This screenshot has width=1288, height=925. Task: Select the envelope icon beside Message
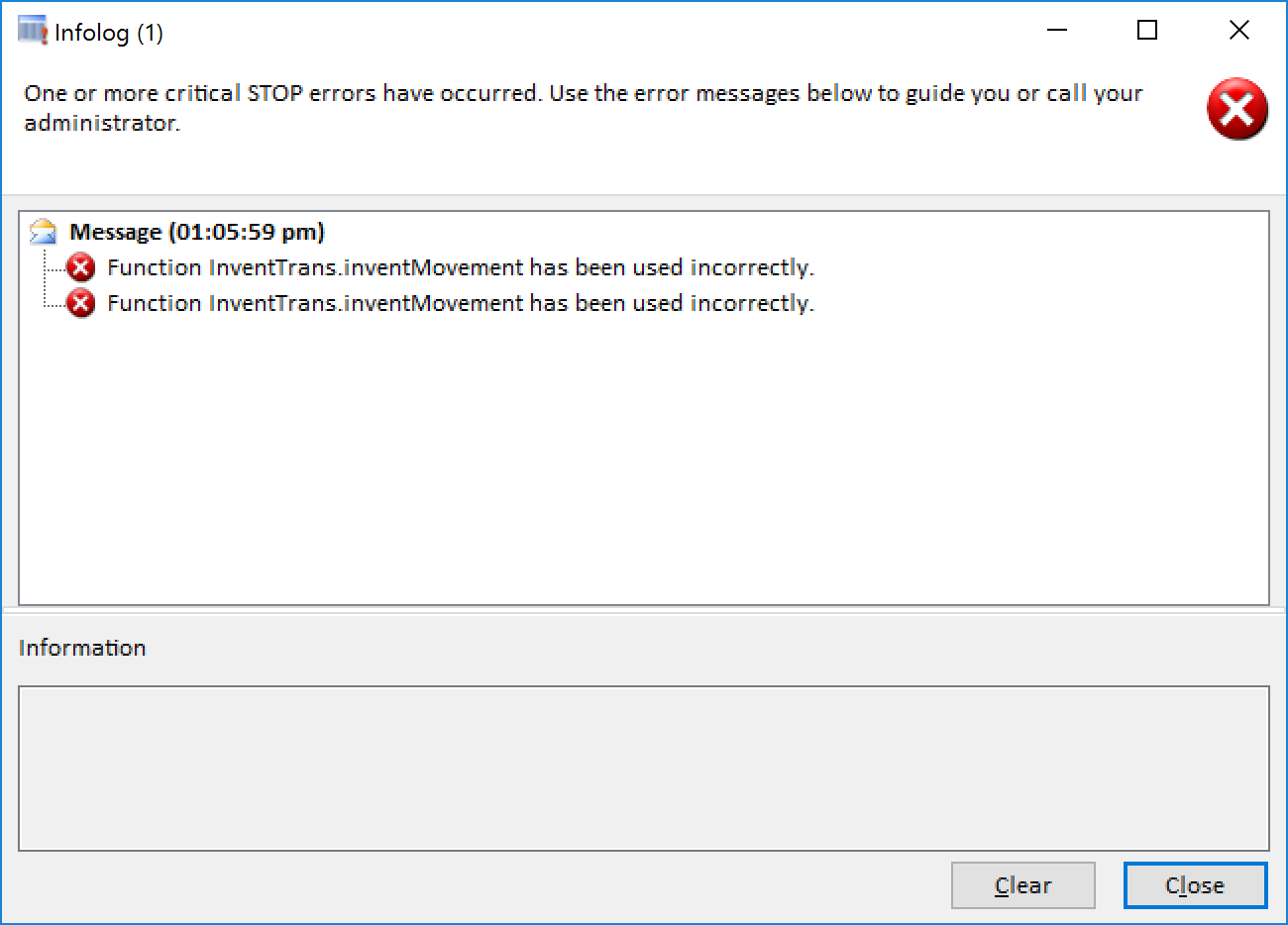[43, 232]
